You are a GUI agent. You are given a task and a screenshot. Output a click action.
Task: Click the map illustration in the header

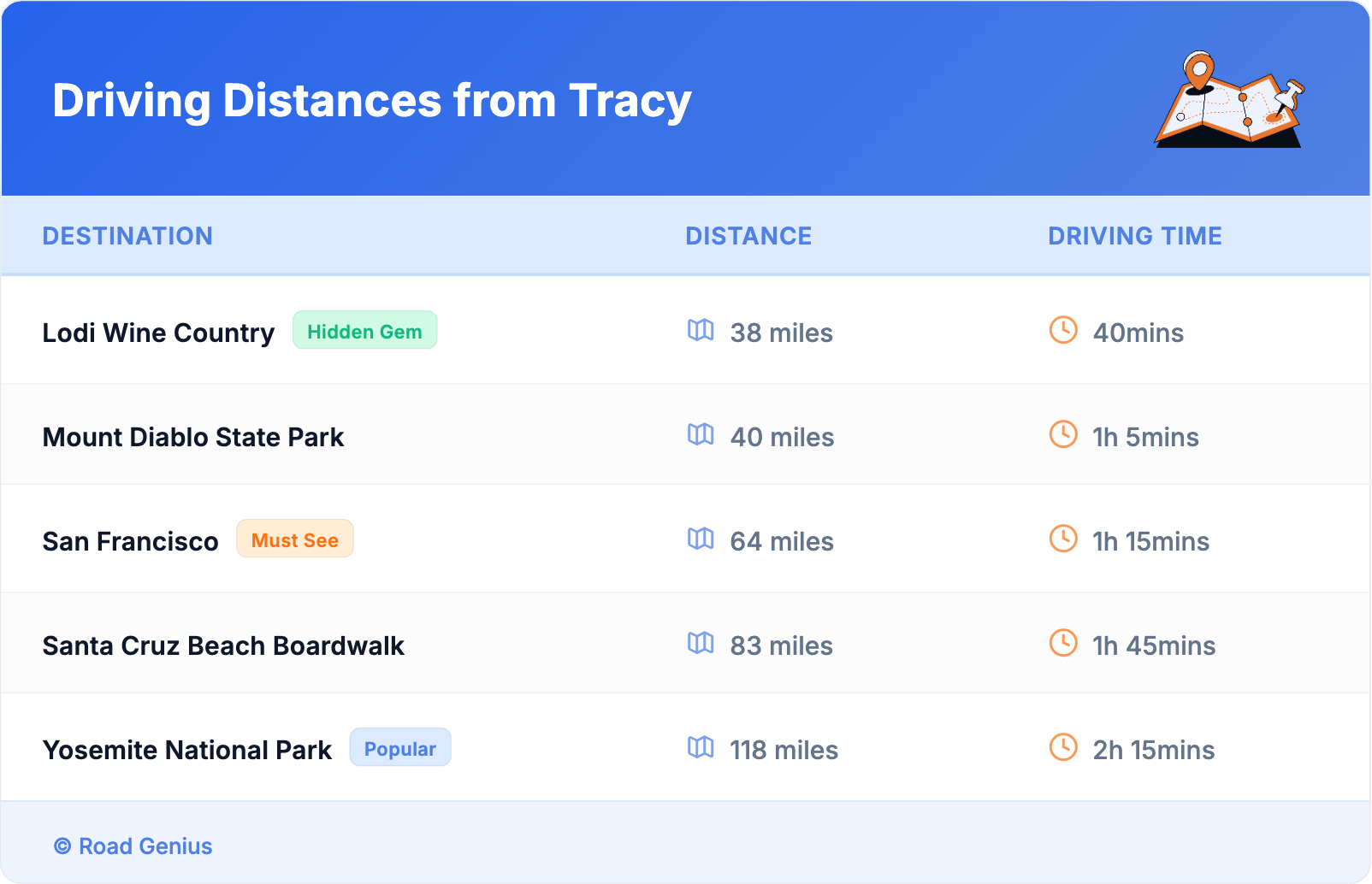click(x=1229, y=100)
